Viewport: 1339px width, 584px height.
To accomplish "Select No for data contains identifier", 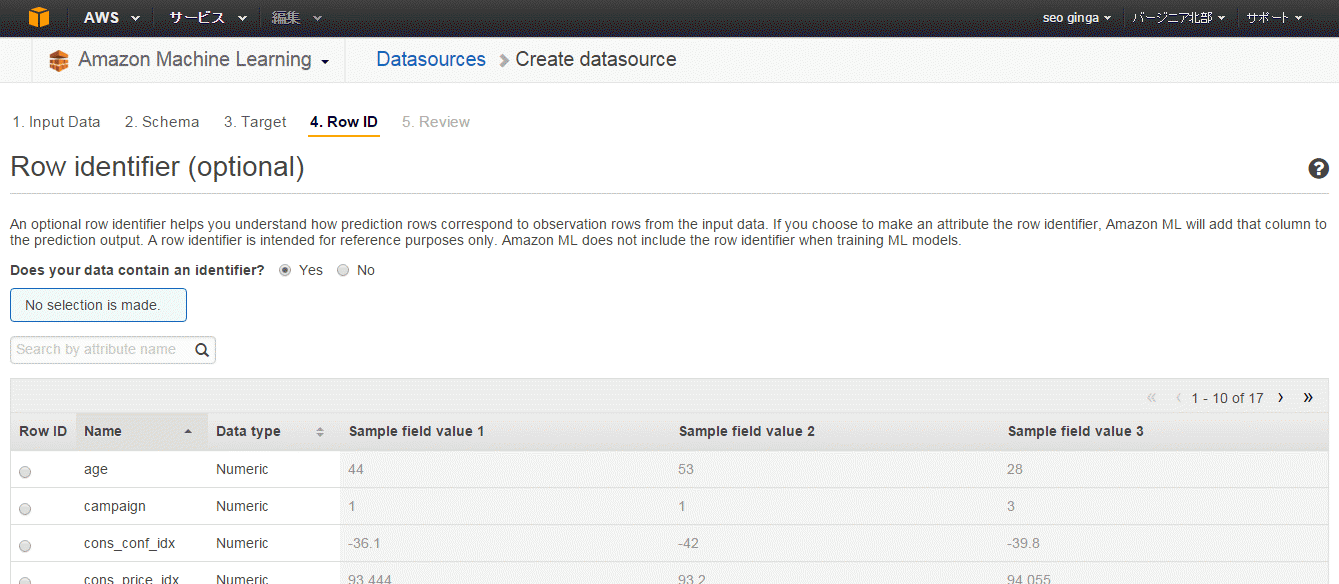I will (343, 270).
